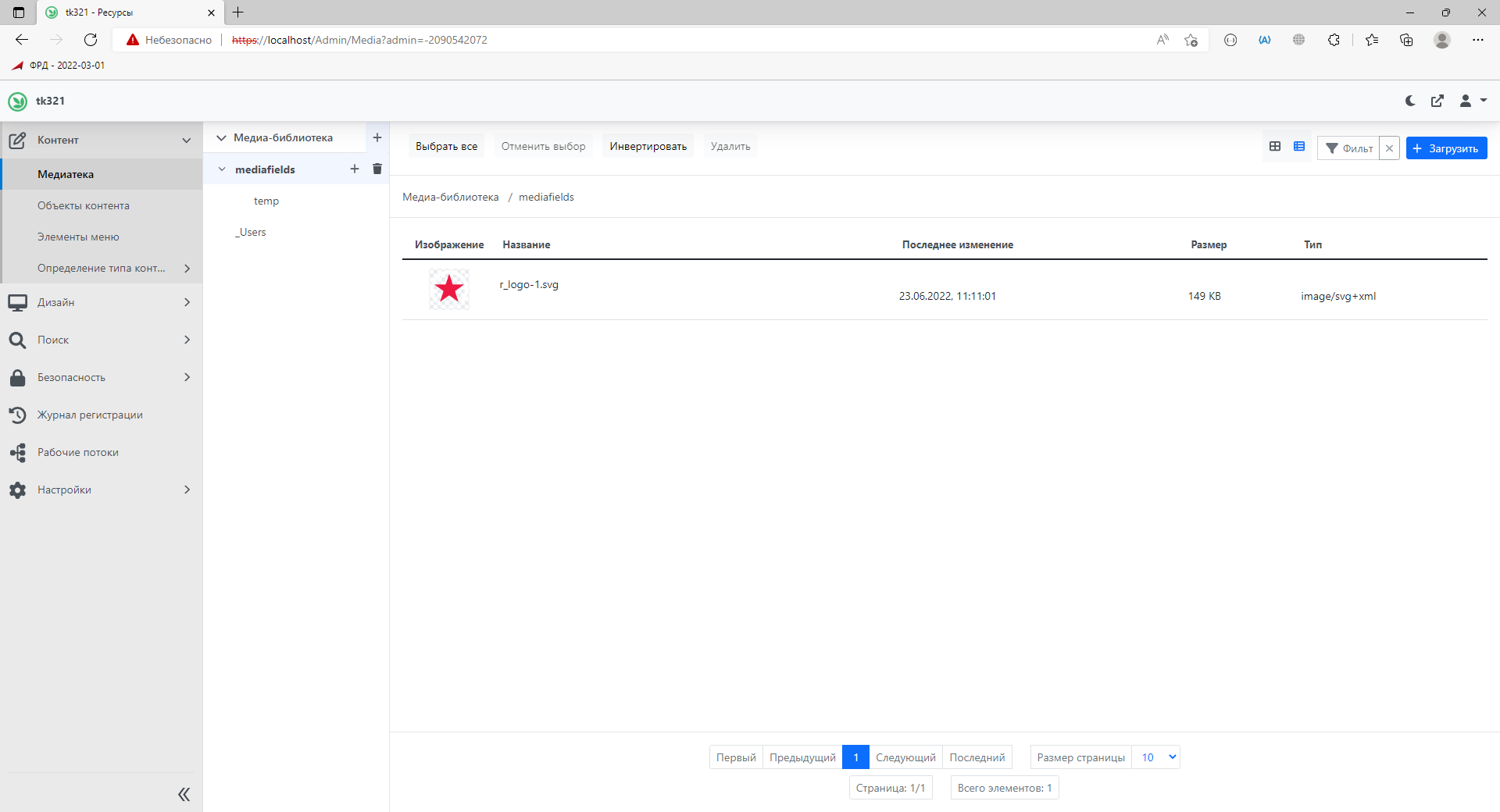This screenshot has height=812, width=1500.
Task: Click the Безопасность lock icon
Action: coord(18,377)
